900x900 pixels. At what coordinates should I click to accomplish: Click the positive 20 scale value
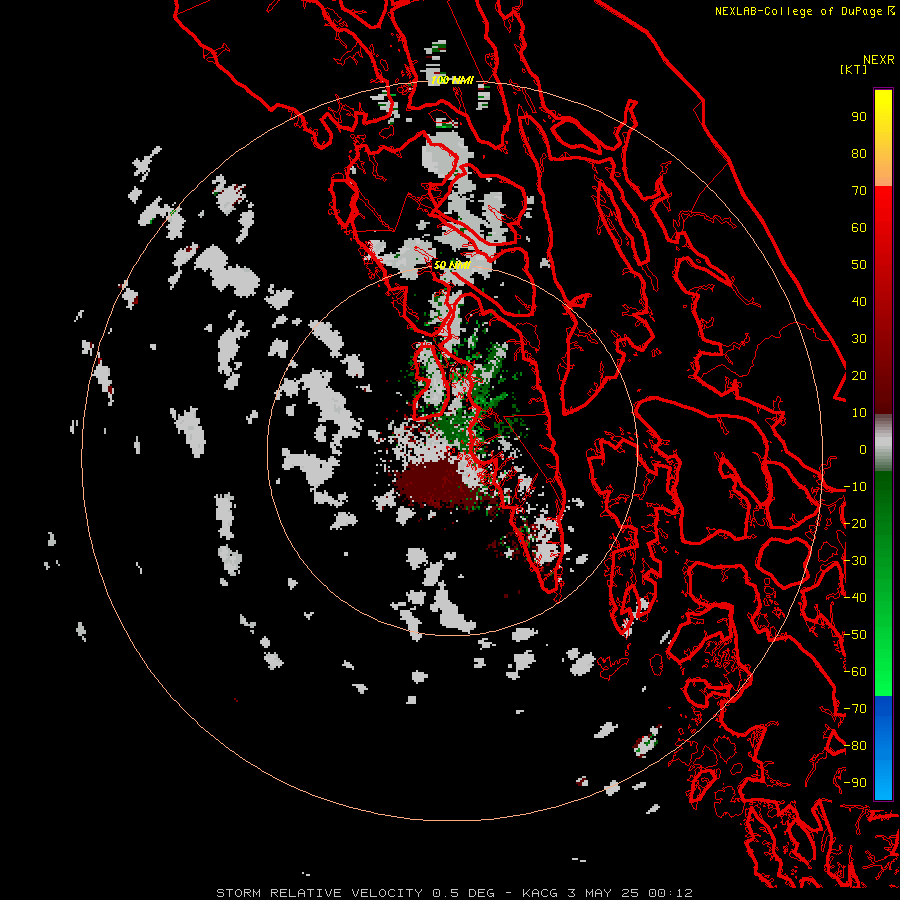(x=859, y=375)
